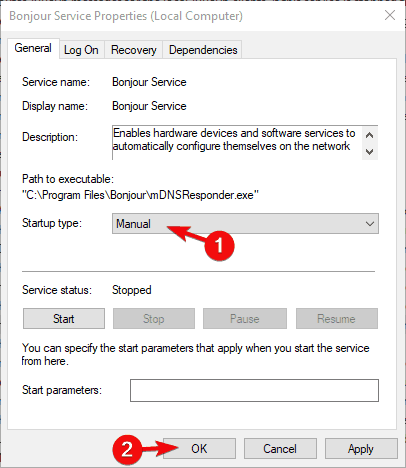The height and width of the screenshot is (468, 406).
Task: Click the greyed-out Pause button
Action: (245, 319)
